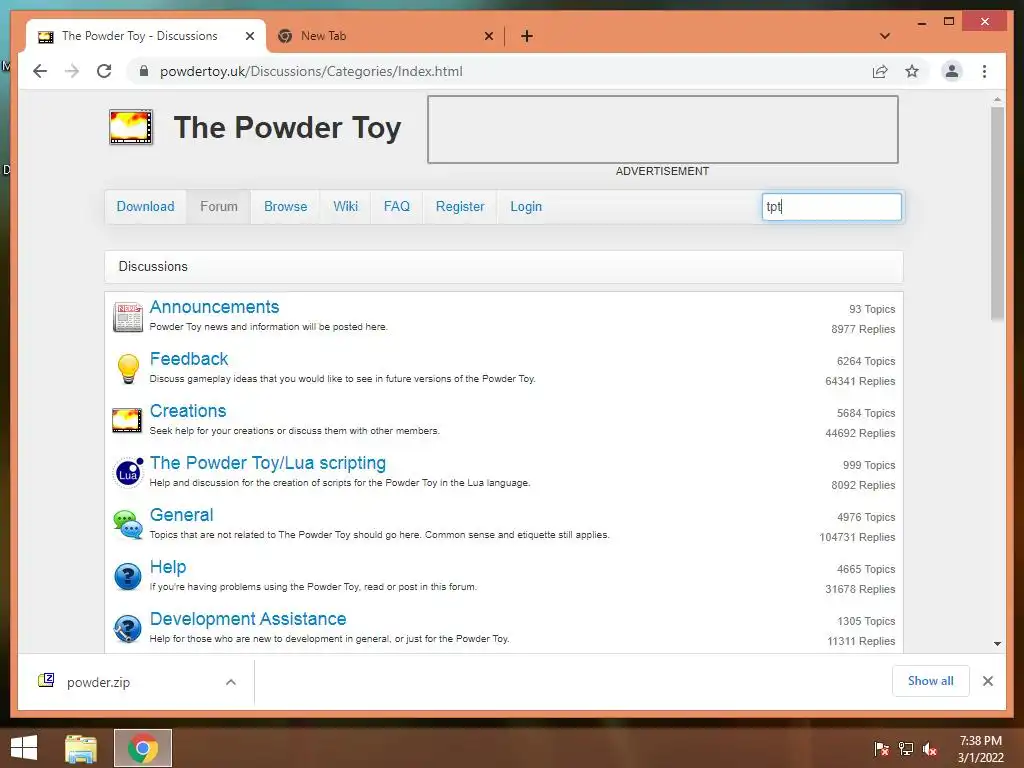Viewport: 1024px width, 768px height.
Task: Click the action center flag icon
Action: click(881, 749)
